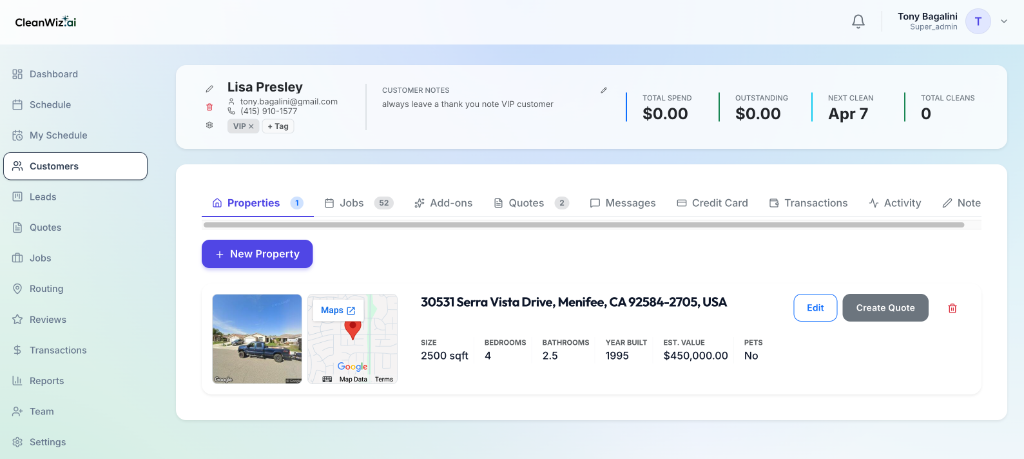Viewport: 1024px width, 459px height.
Task: Click the Team add-person icon
Action: click(x=18, y=411)
